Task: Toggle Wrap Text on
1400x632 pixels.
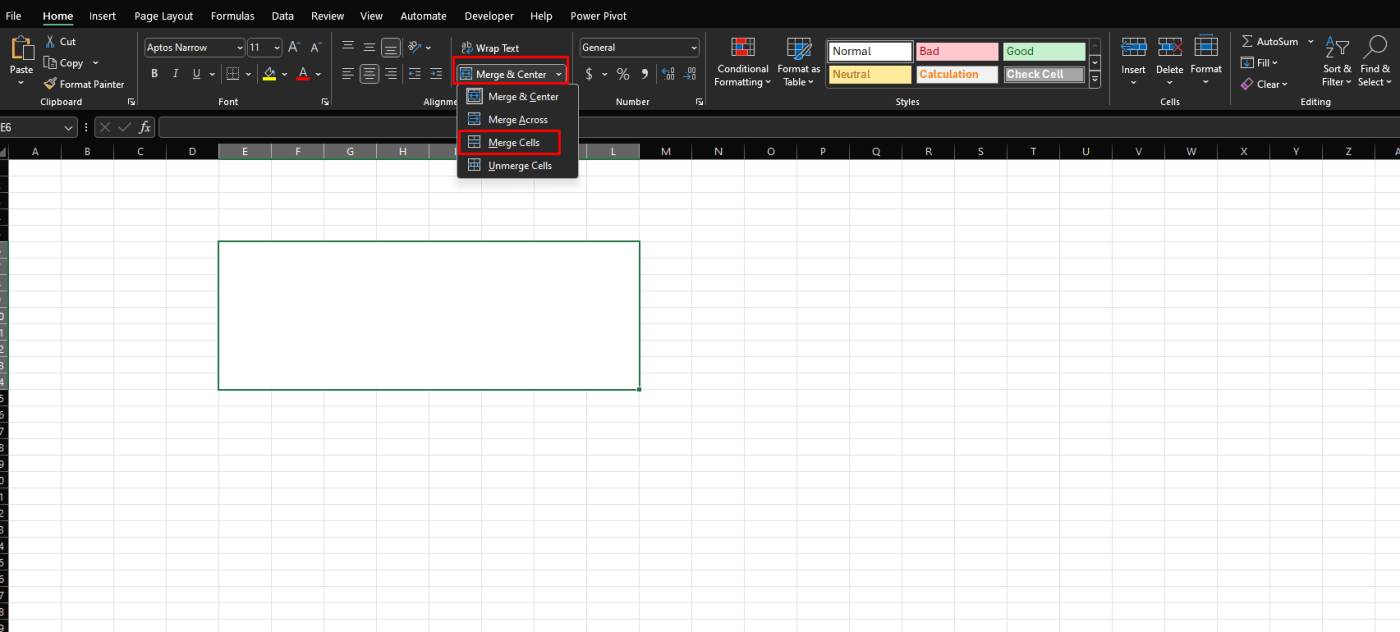Action: tap(490, 48)
